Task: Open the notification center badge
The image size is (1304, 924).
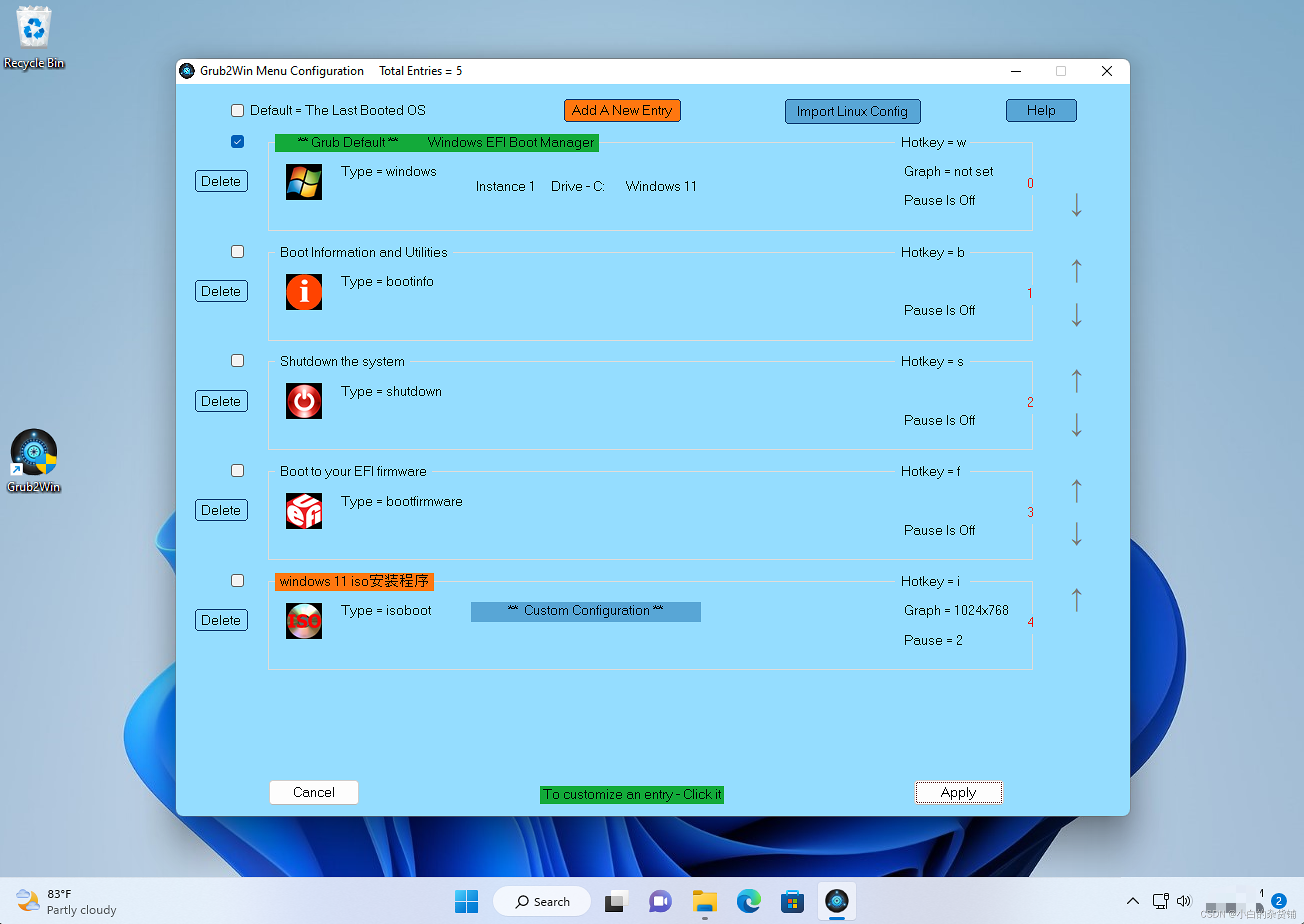Action: point(1278,901)
